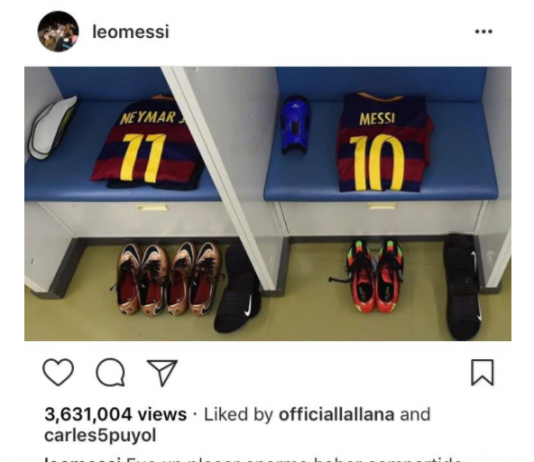Click the white shin guards on left bench
Screen dimensions: 534x462
tap(51, 127)
